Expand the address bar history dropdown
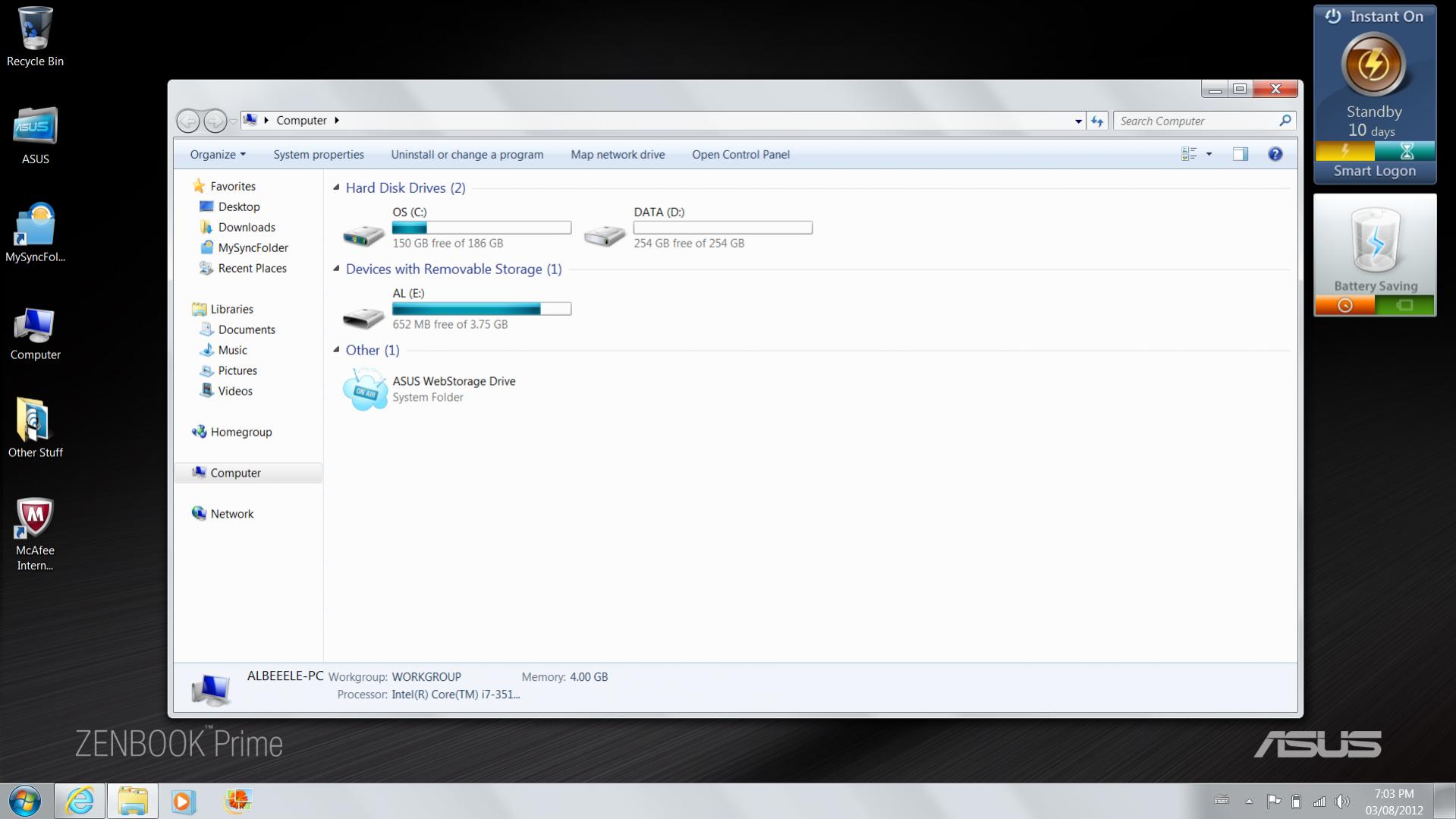 pyautogui.click(x=1078, y=121)
